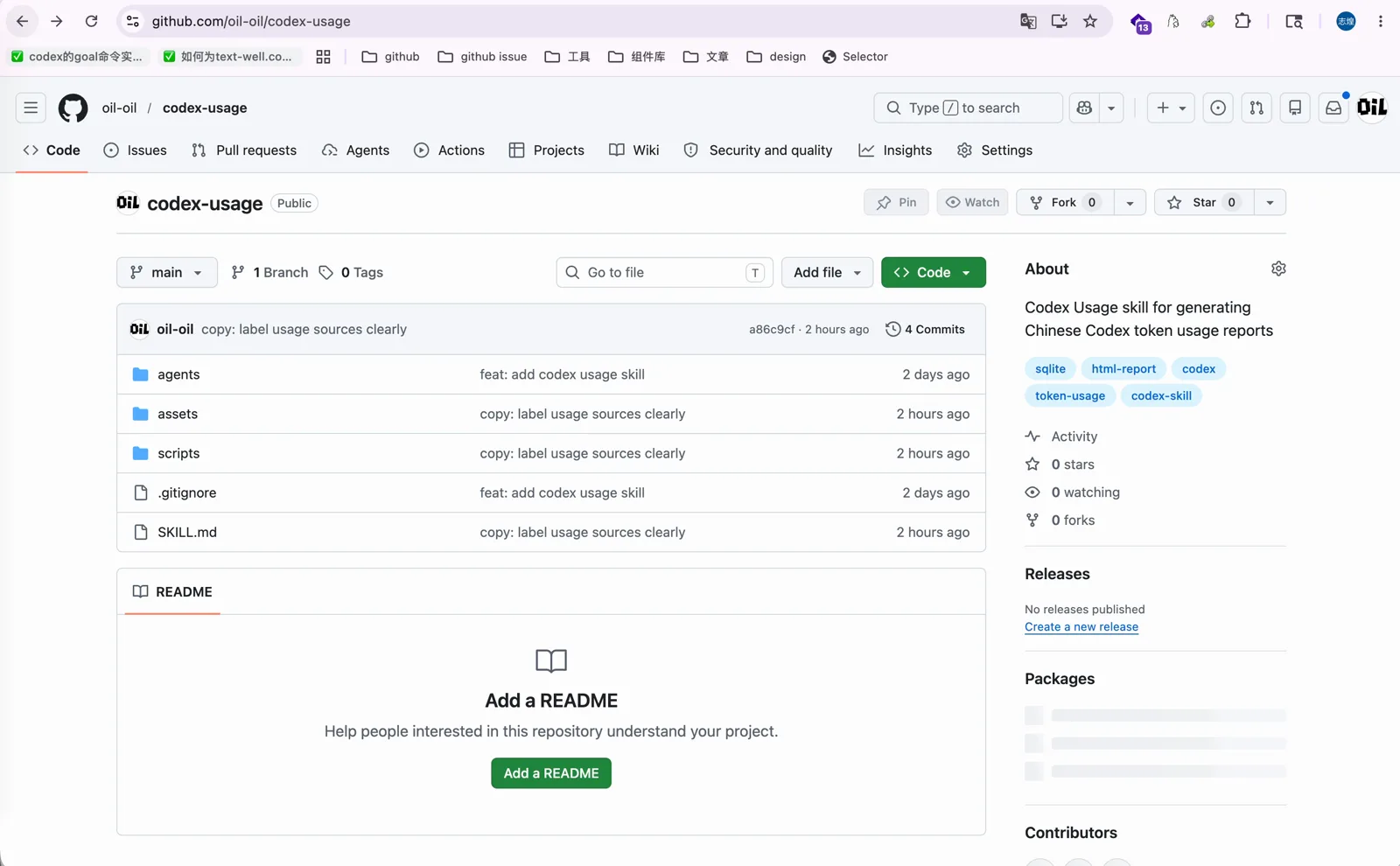Click the site info icon in address bar
This screenshot has height=866, width=1400.
click(133, 21)
